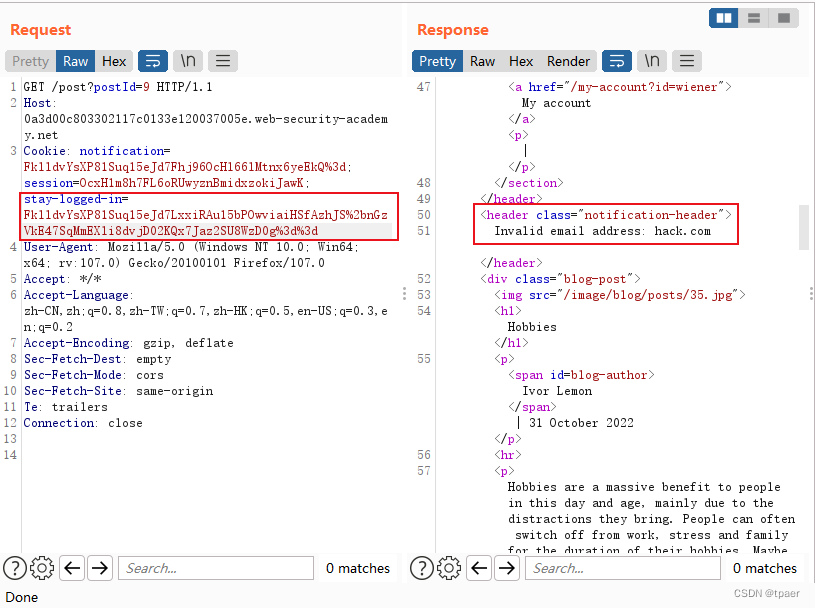Screen dimensions: 815x608
Task: Click the 'Te: trailers' header line
Action: click(66, 407)
